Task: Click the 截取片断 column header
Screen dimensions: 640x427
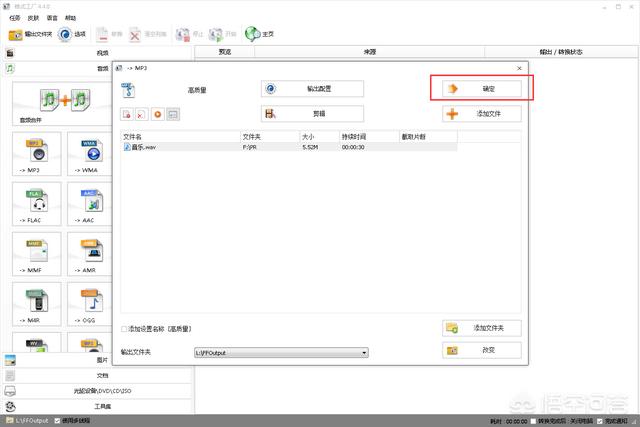Action: pyautogui.click(x=428, y=137)
